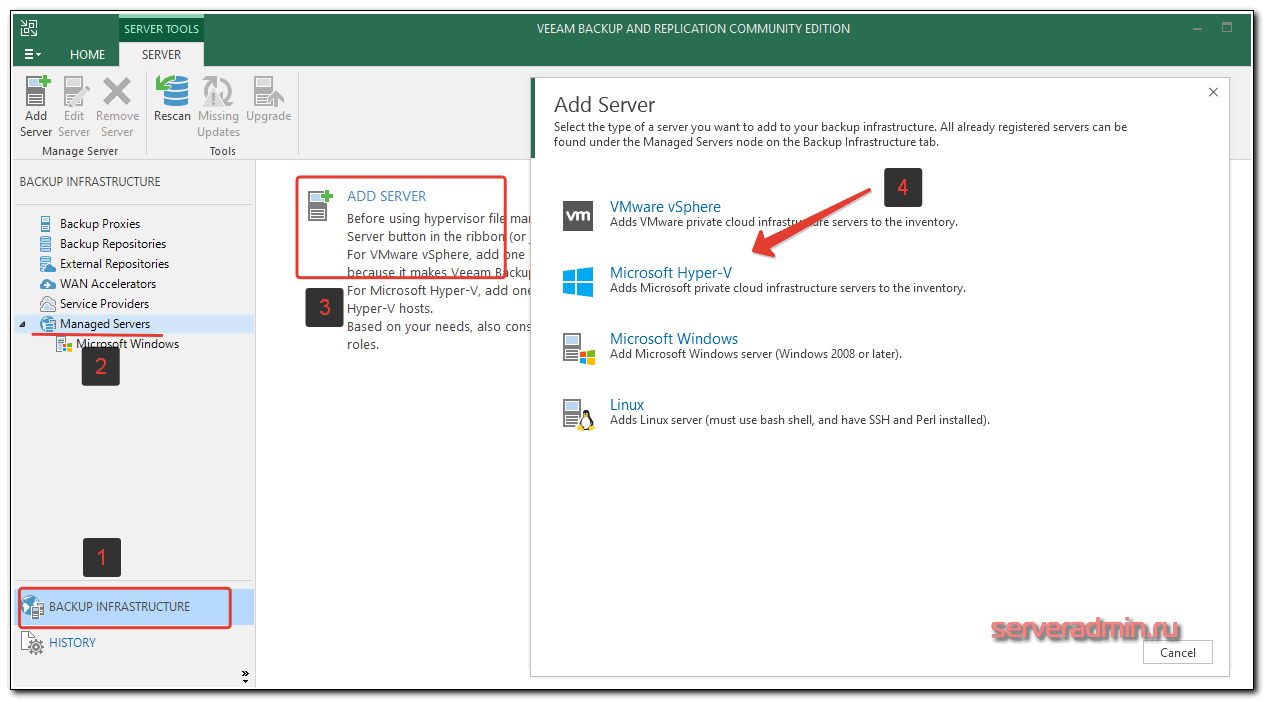This screenshot has width=1265, height=701.
Task: Select WAN Accelerators in the tree
Action: click(x=107, y=284)
